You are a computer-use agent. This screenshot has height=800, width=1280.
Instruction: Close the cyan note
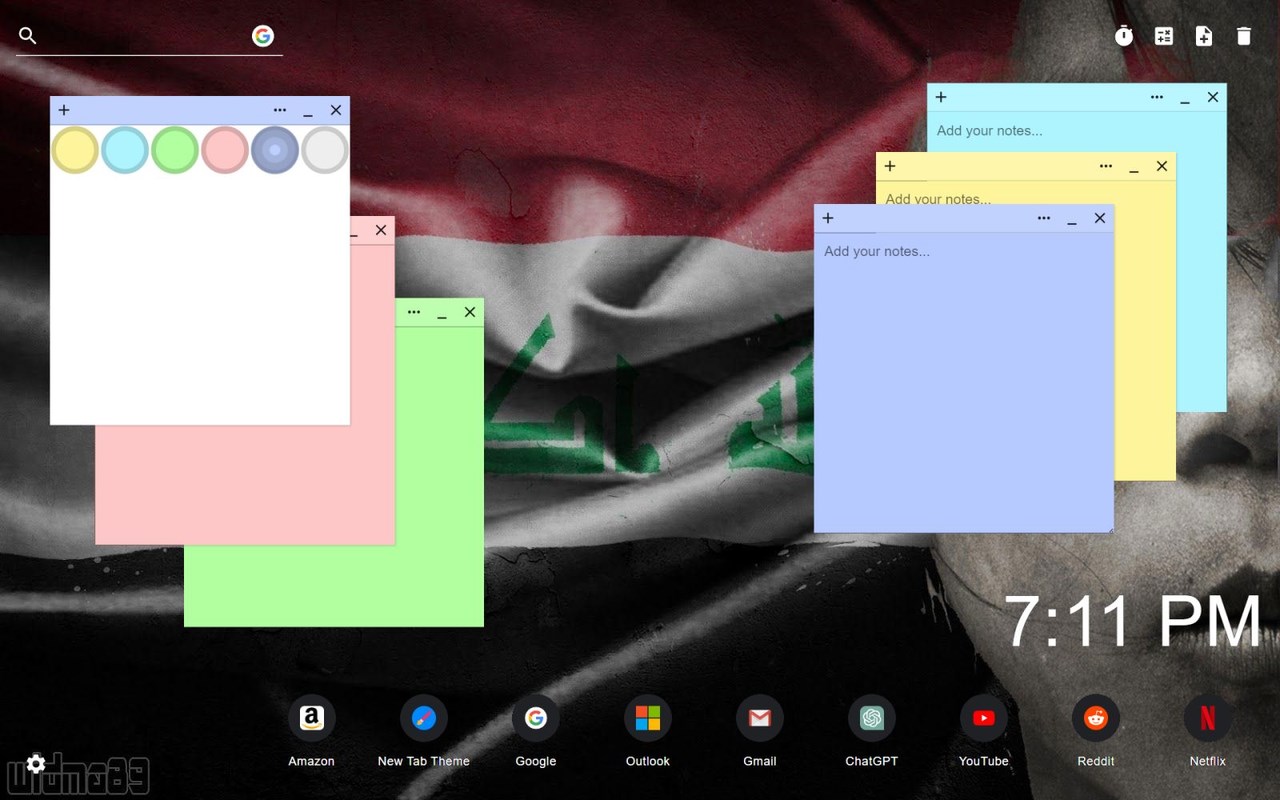[1213, 97]
